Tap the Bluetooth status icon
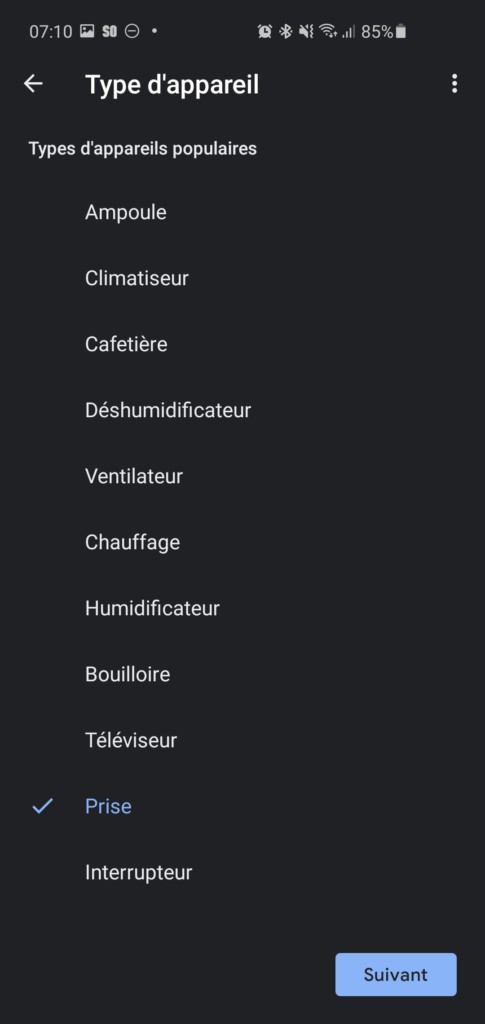The image size is (485, 1024). coord(285,31)
